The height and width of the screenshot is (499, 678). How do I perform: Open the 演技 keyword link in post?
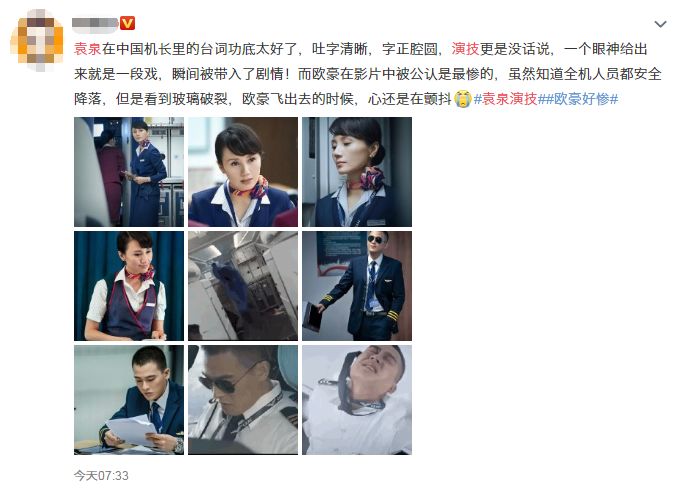pos(465,49)
